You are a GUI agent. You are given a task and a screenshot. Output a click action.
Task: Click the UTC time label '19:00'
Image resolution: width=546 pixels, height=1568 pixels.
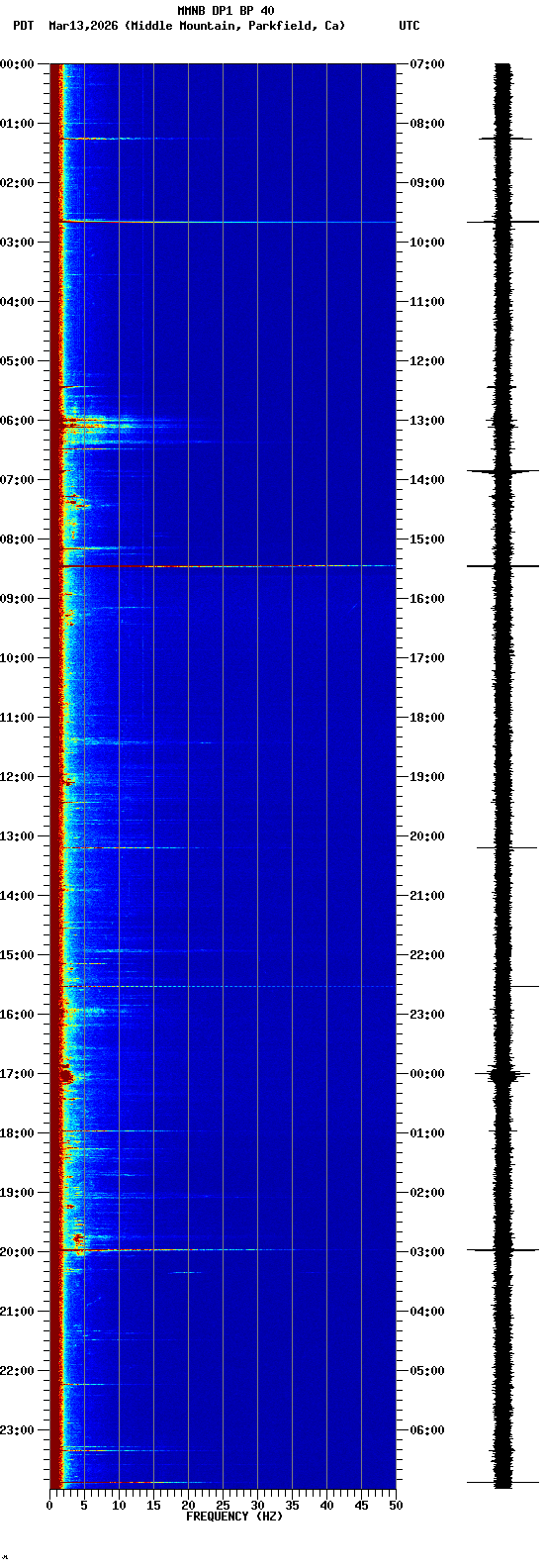(x=427, y=777)
